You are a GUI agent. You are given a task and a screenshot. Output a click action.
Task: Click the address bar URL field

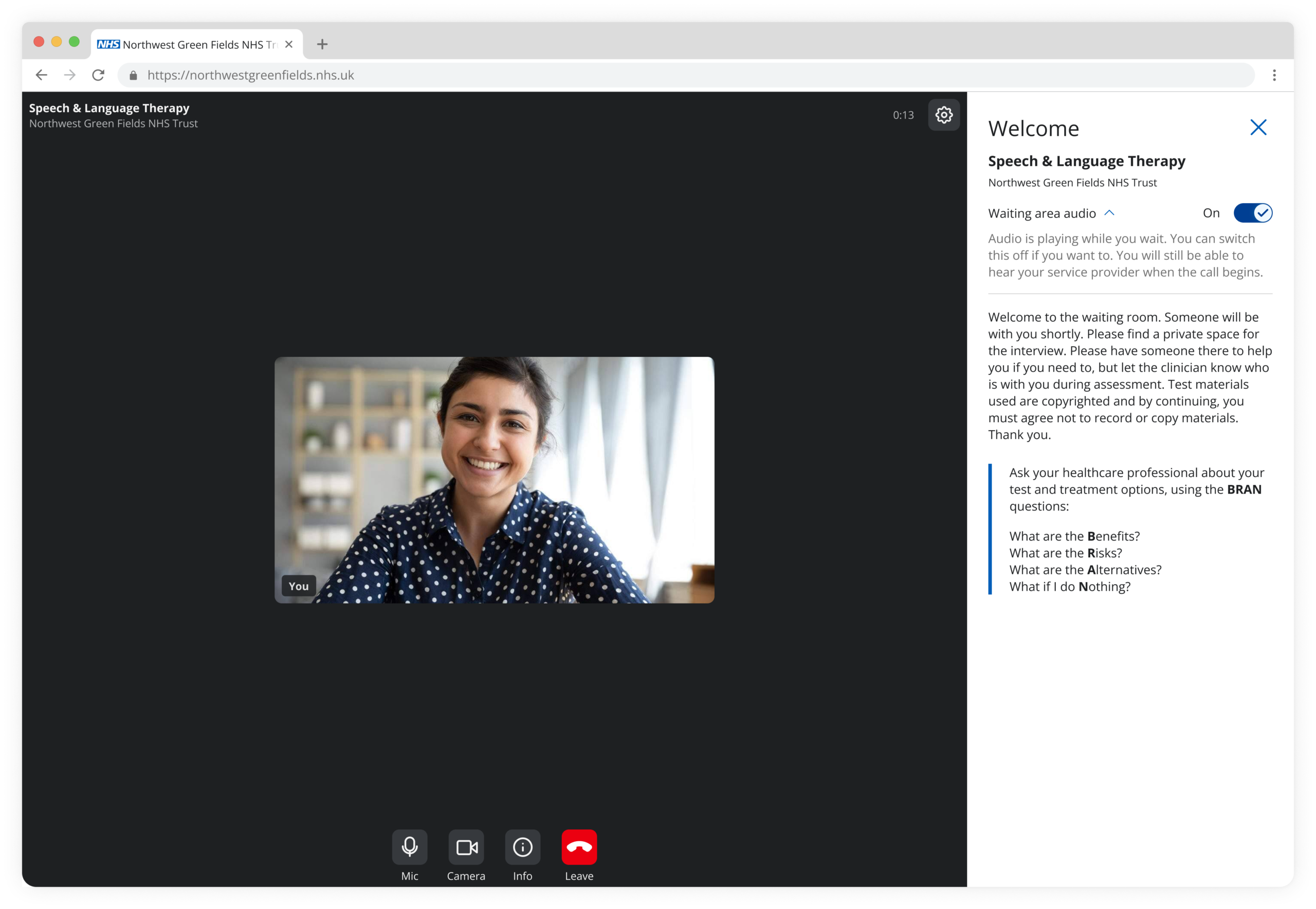686,75
